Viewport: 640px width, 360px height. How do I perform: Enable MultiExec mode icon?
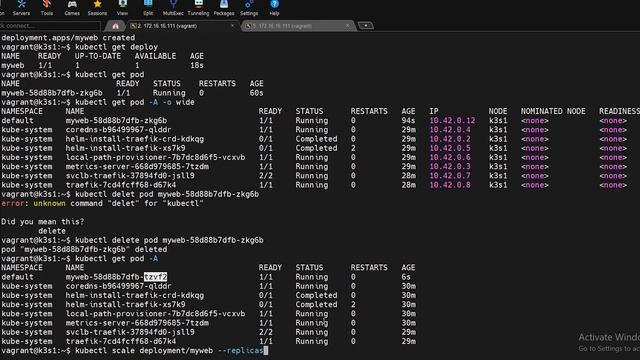click(x=173, y=7)
